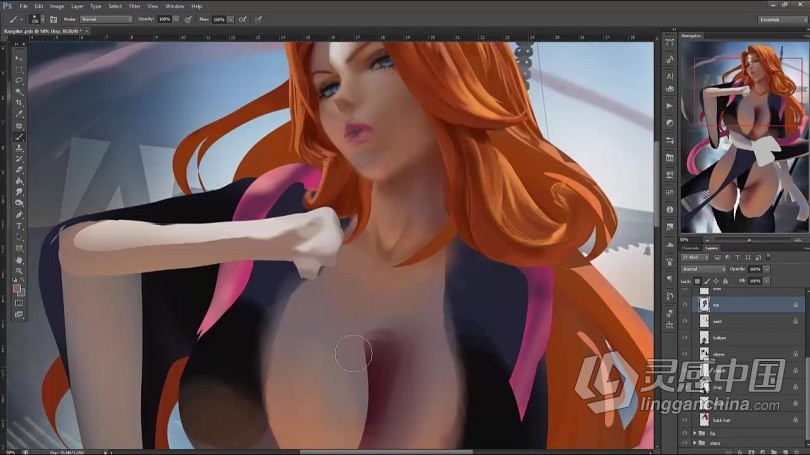Open Actions panel play icon in side strip

[669, 106]
